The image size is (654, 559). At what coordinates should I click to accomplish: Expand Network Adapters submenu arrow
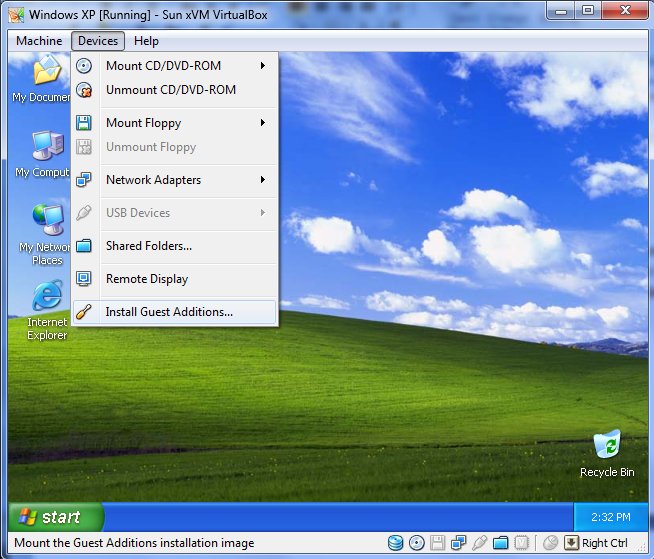(x=263, y=180)
